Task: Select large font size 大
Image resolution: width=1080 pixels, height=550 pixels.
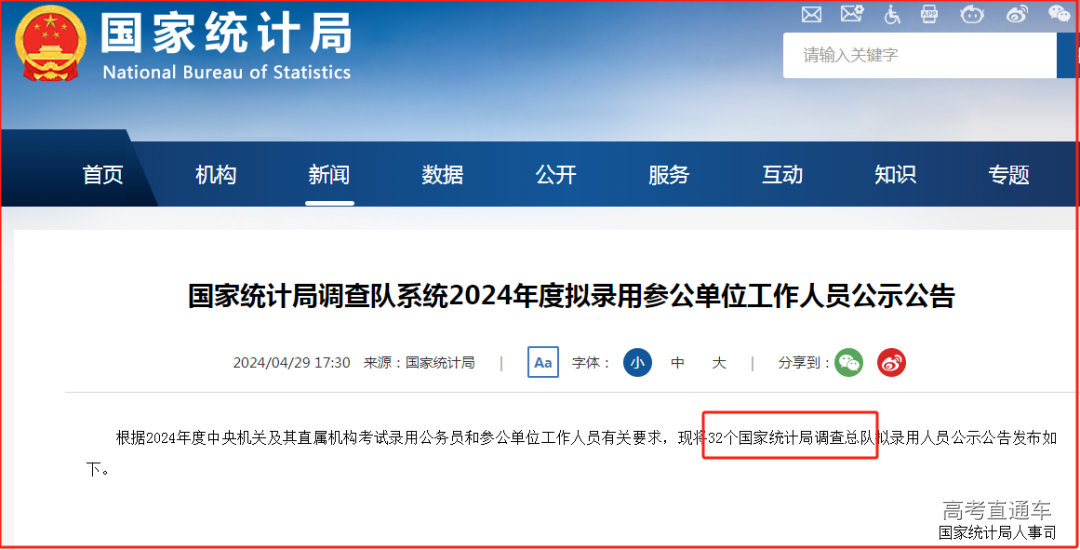Action: [719, 363]
